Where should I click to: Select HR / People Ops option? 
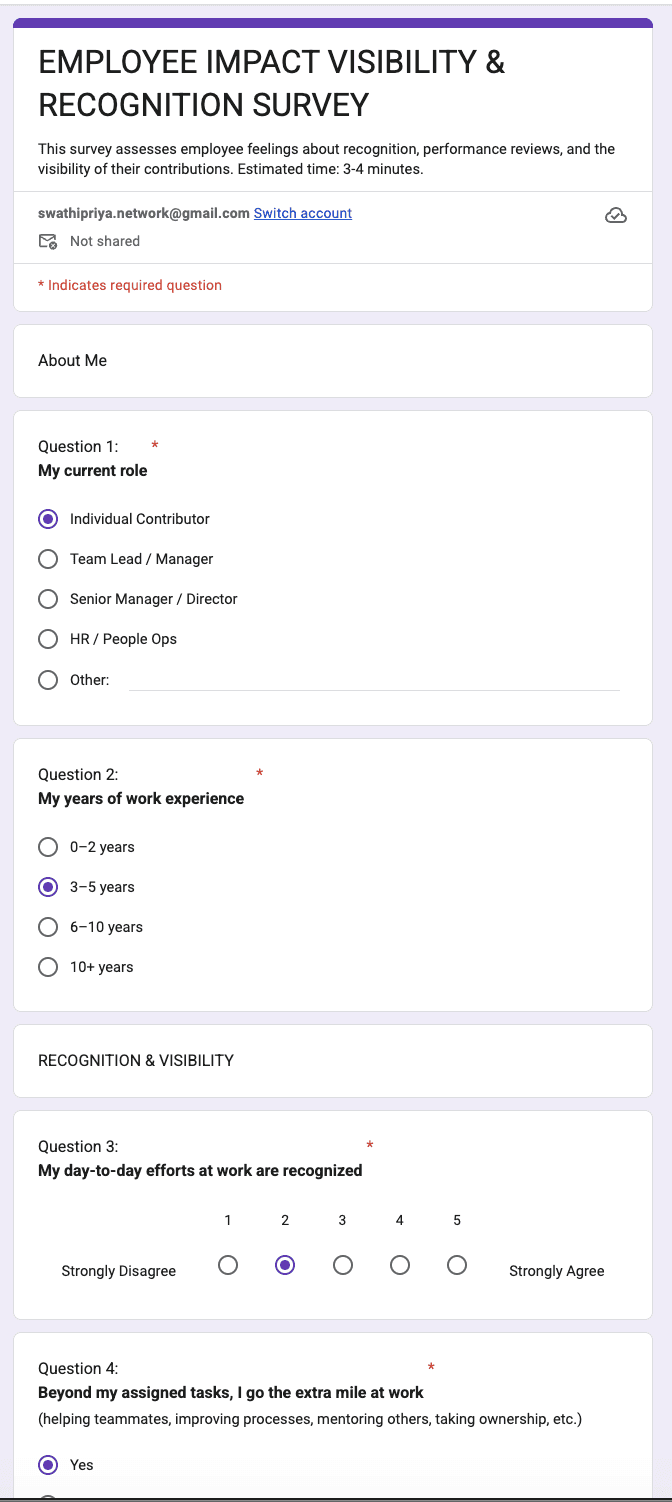pyautogui.click(x=48, y=639)
